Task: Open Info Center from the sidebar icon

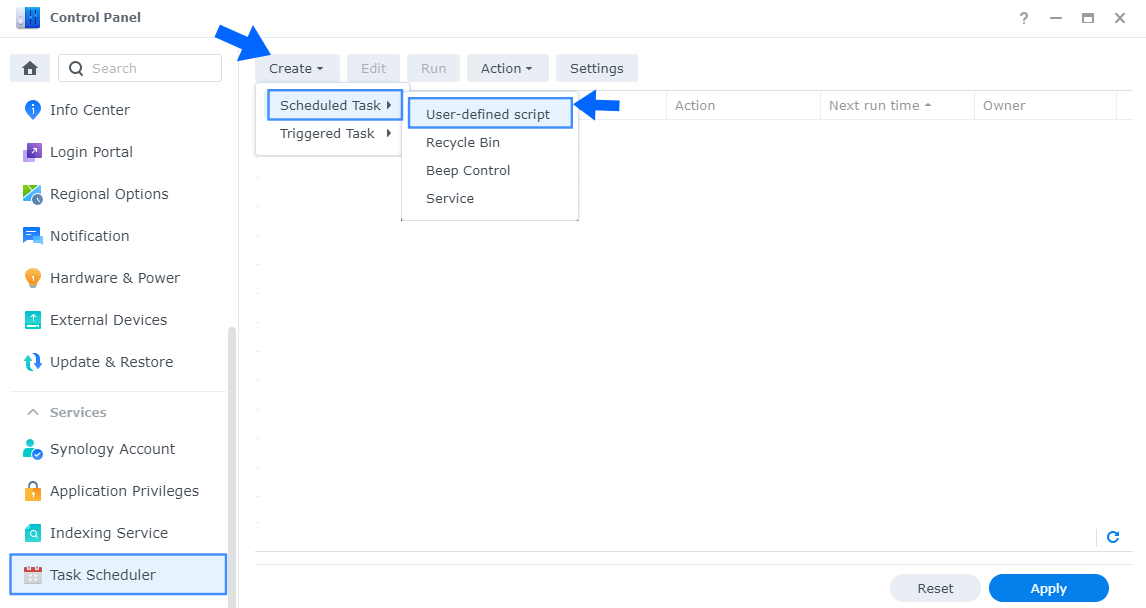Action: pos(33,110)
